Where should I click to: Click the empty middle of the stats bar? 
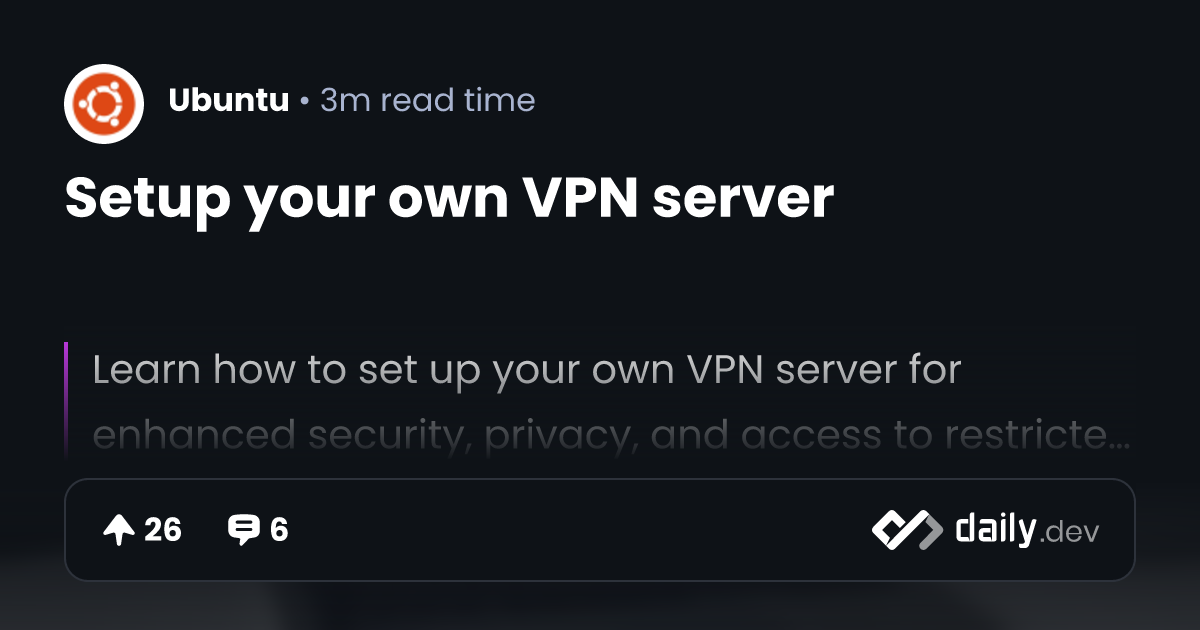pos(580,530)
